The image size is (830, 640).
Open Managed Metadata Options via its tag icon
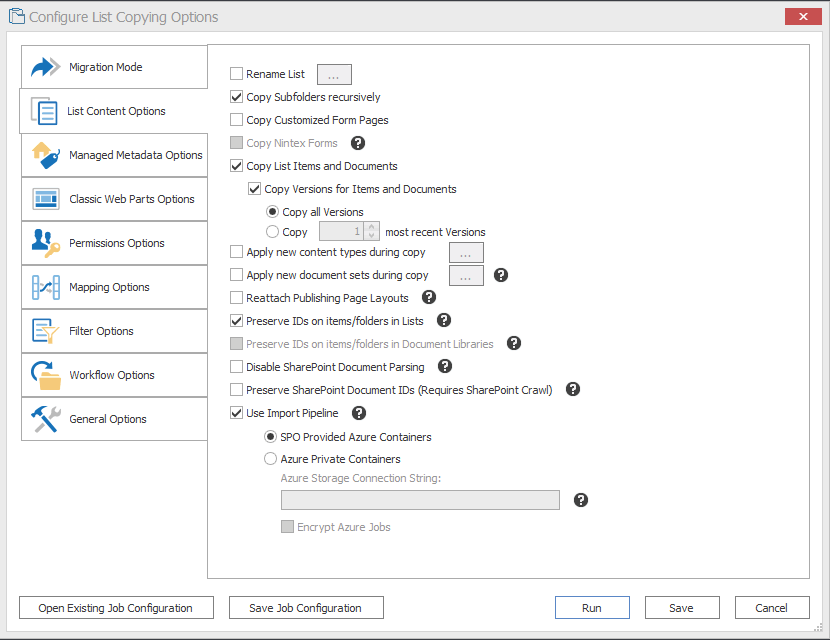(45, 155)
